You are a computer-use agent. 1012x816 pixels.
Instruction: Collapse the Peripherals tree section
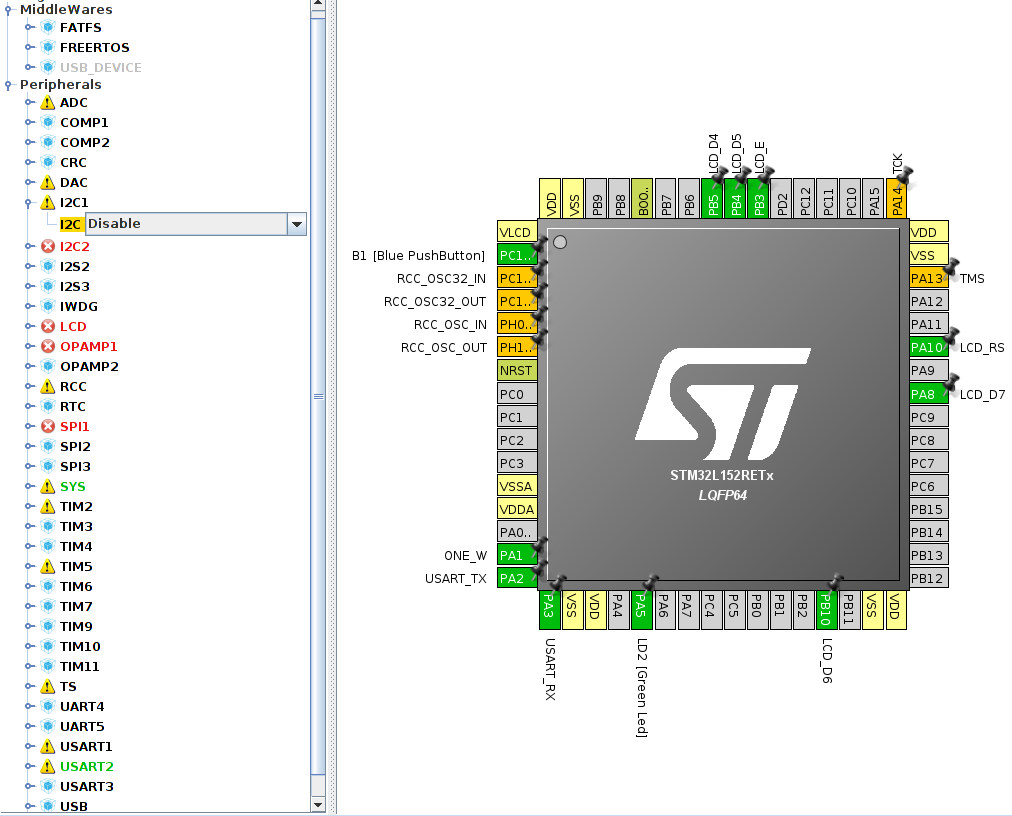click(9, 85)
